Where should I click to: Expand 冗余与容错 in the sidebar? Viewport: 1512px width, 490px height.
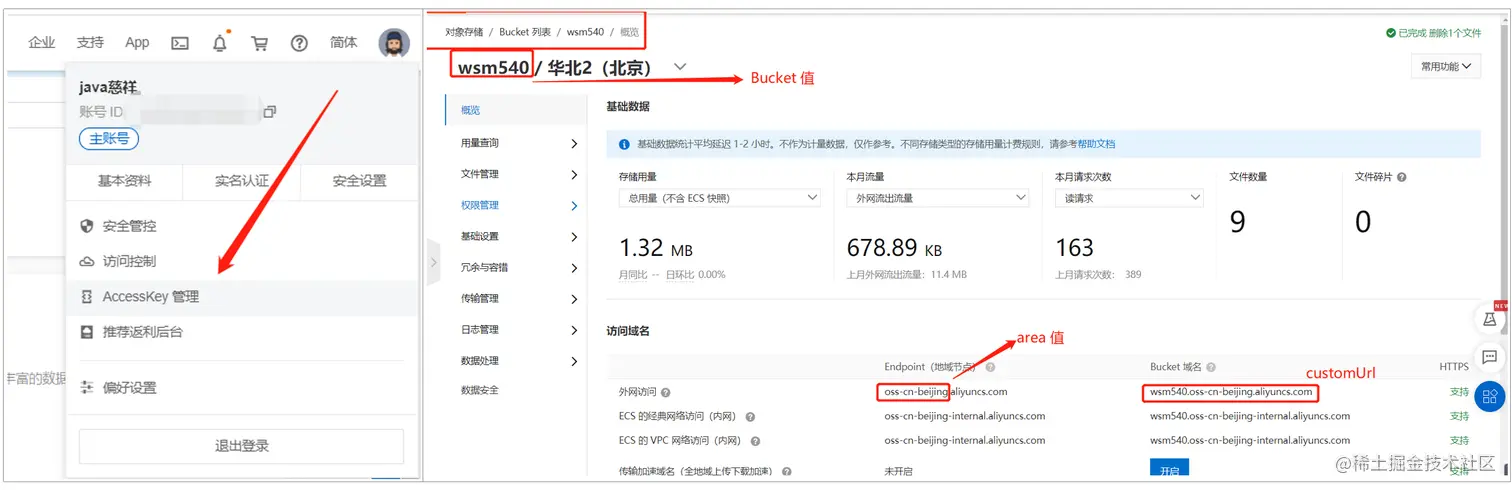573,268
